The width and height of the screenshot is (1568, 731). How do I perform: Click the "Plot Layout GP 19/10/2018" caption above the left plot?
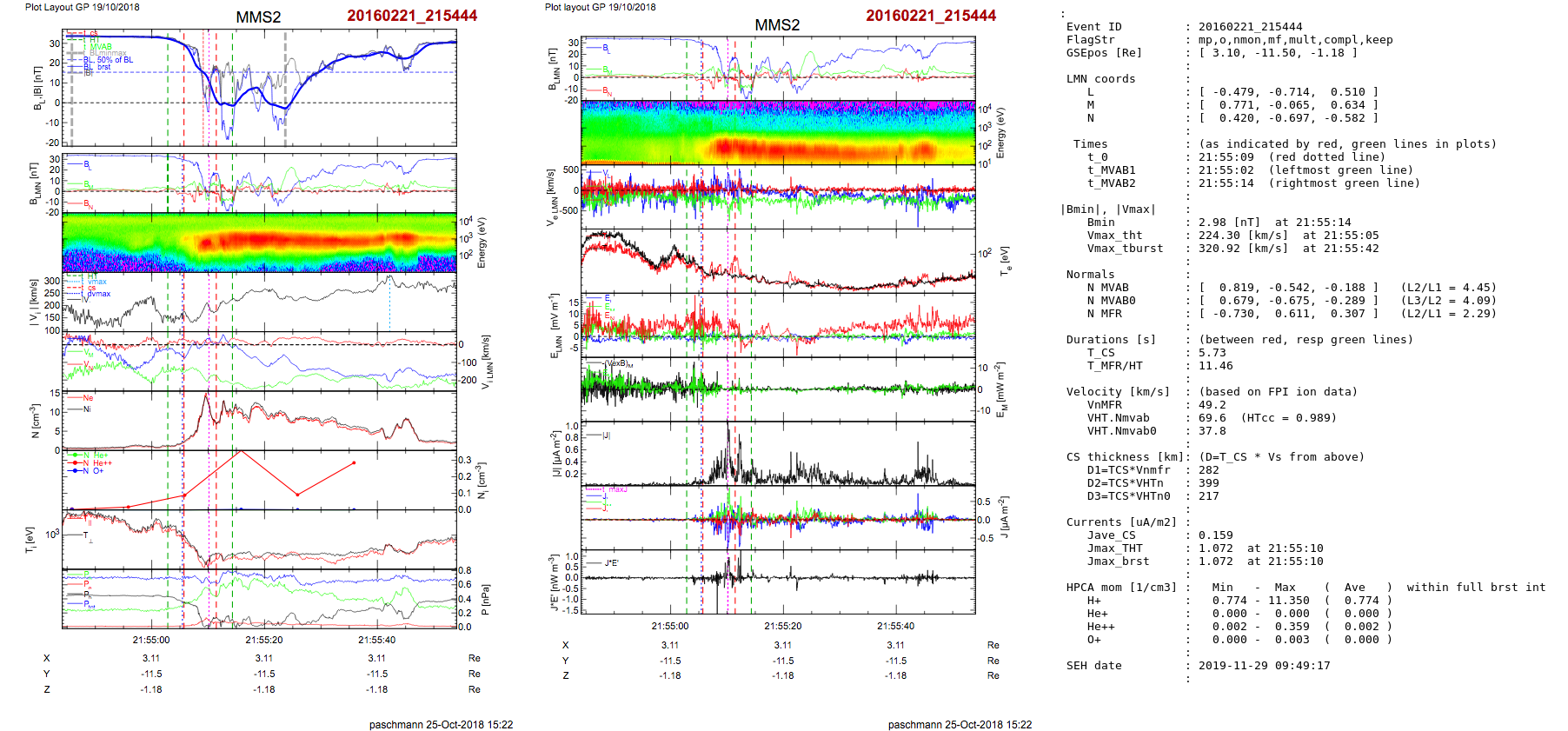click(82, 7)
